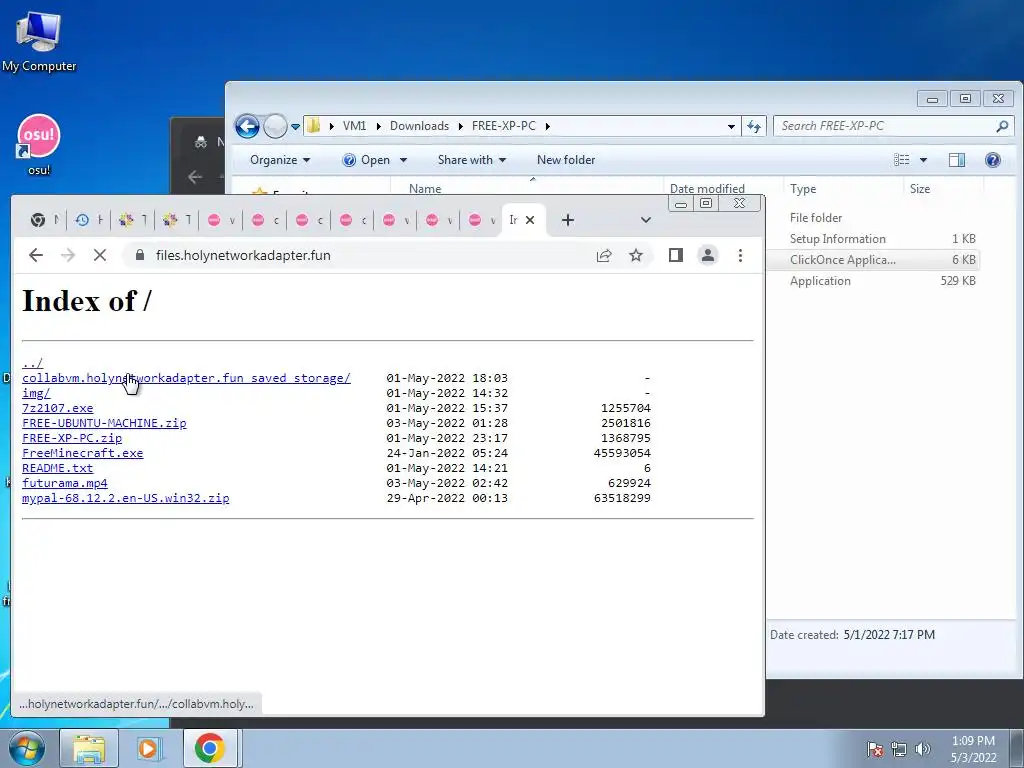Click Downloads in Explorer breadcrumb

tap(419, 126)
